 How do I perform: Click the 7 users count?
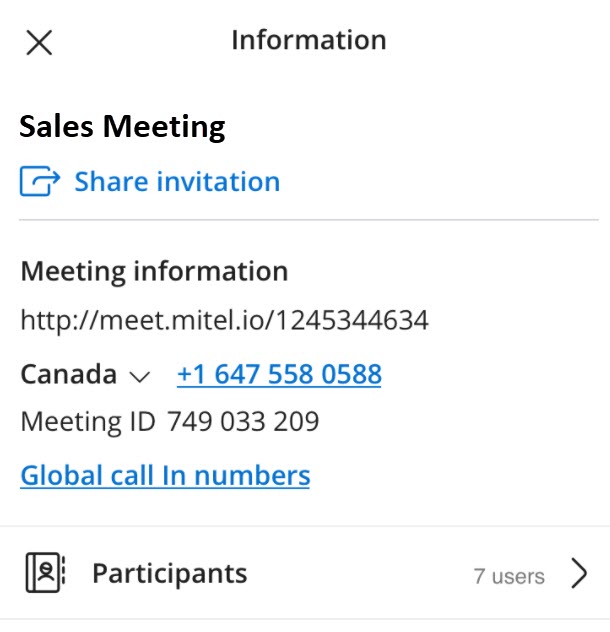click(509, 576)
